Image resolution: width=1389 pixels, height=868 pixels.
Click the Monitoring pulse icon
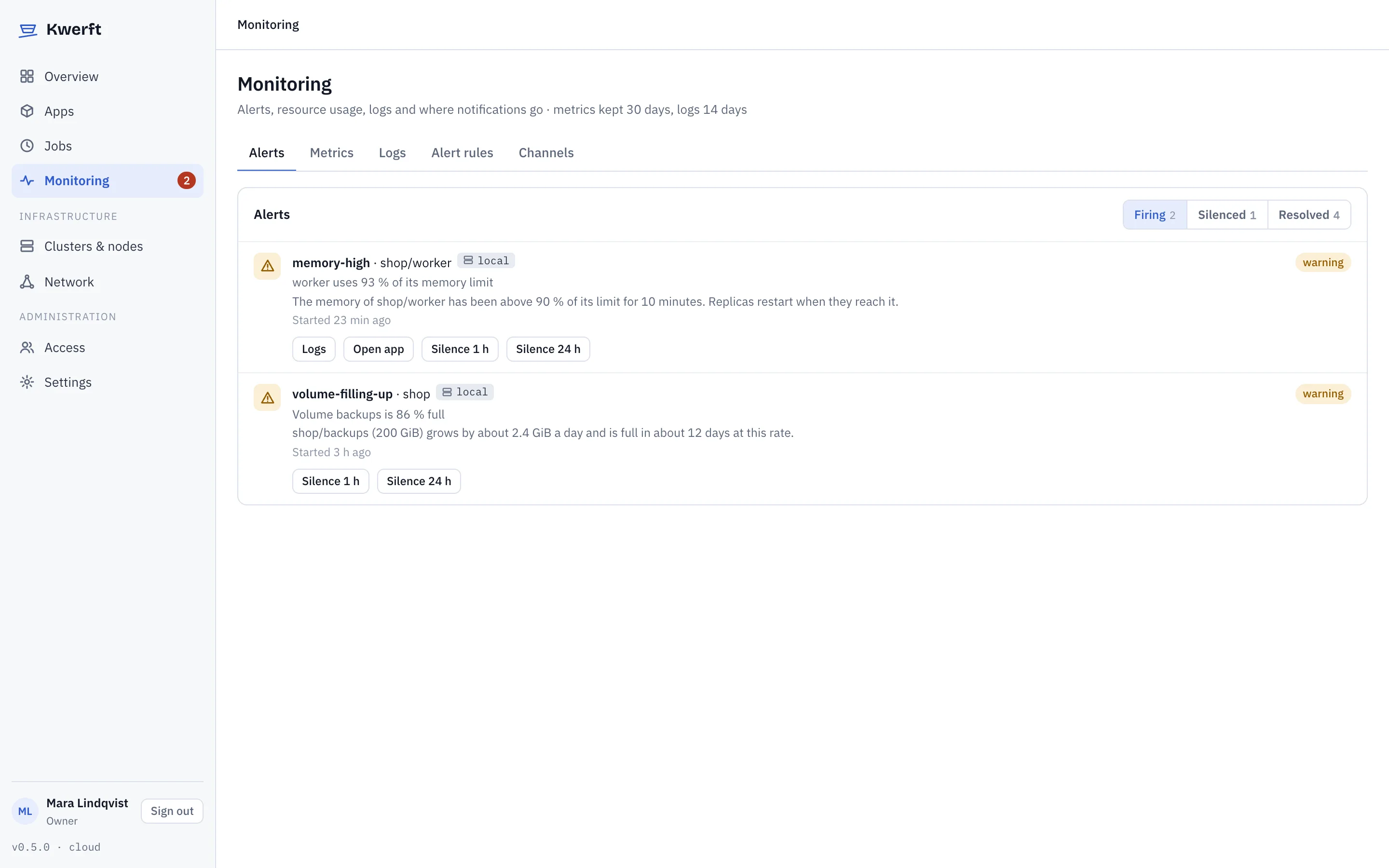pyautogui.click(x=27, y=180)
